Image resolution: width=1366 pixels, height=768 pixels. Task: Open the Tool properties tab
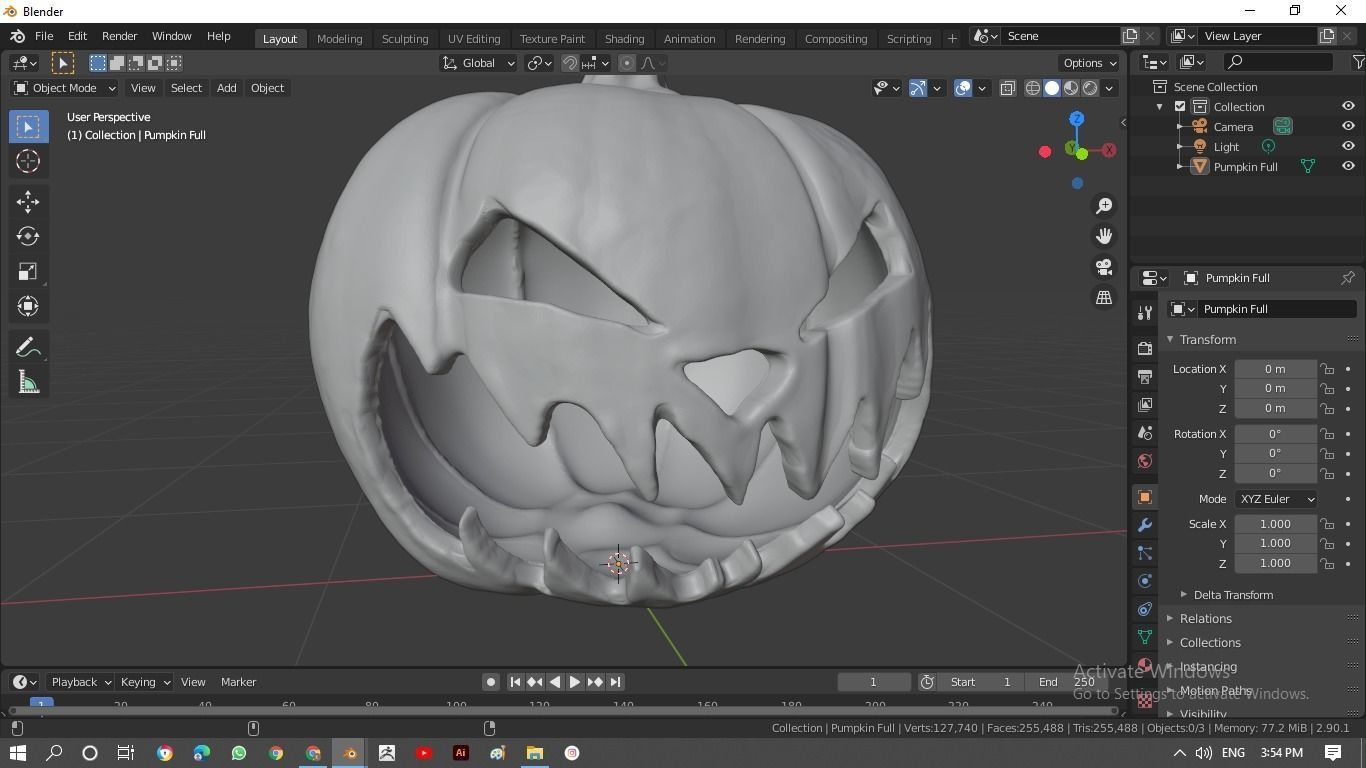click(1145, 313)
